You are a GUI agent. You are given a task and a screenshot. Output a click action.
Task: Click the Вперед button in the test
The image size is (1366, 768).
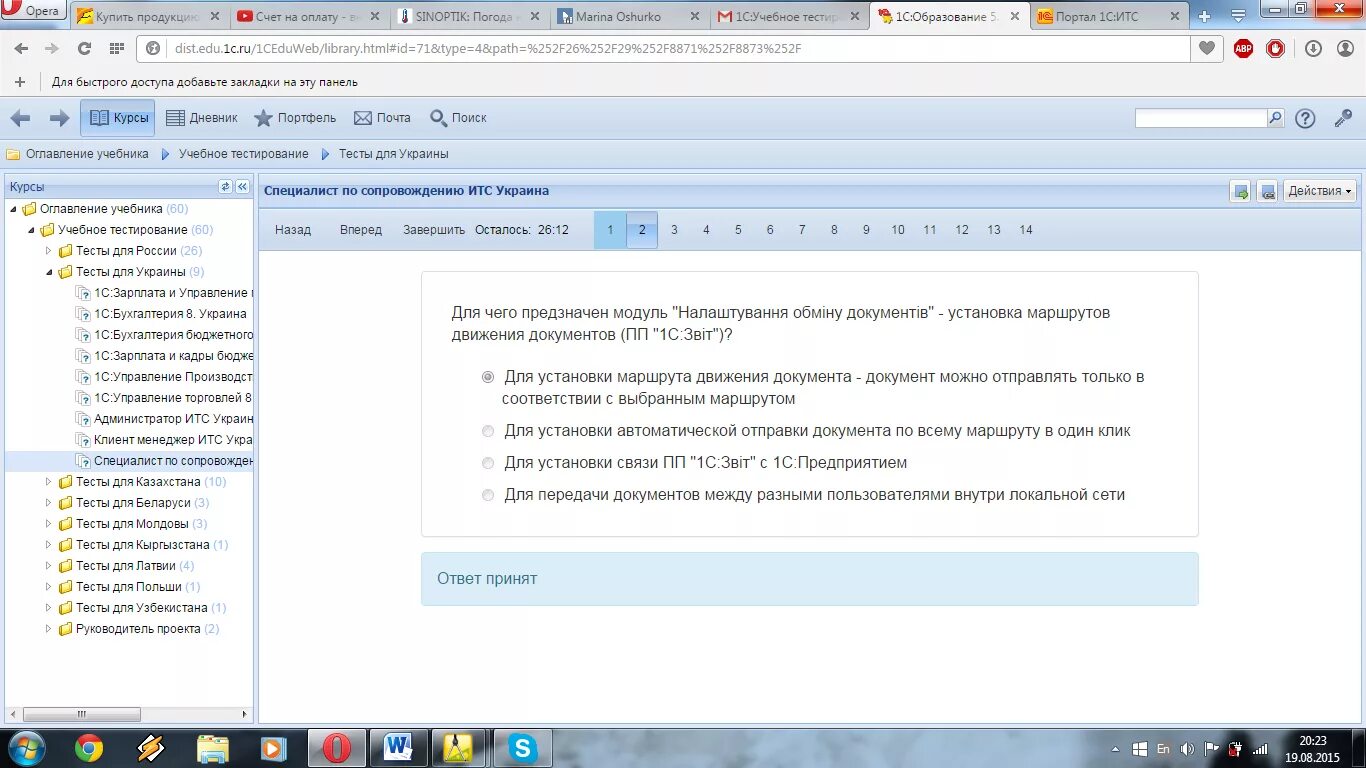pos(361,230)
